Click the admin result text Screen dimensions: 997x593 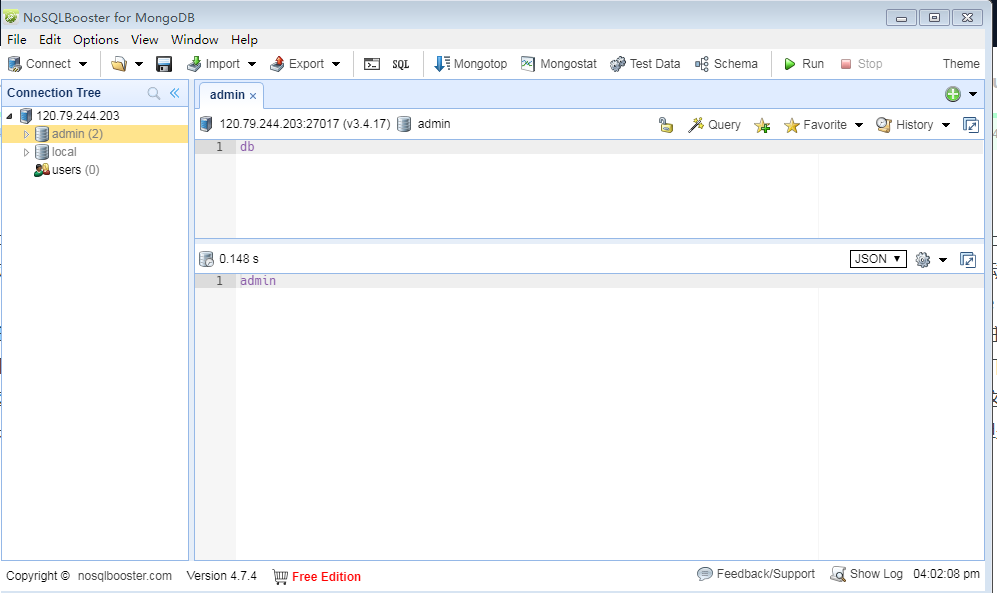pyautogui.click(x=258, y=281)
